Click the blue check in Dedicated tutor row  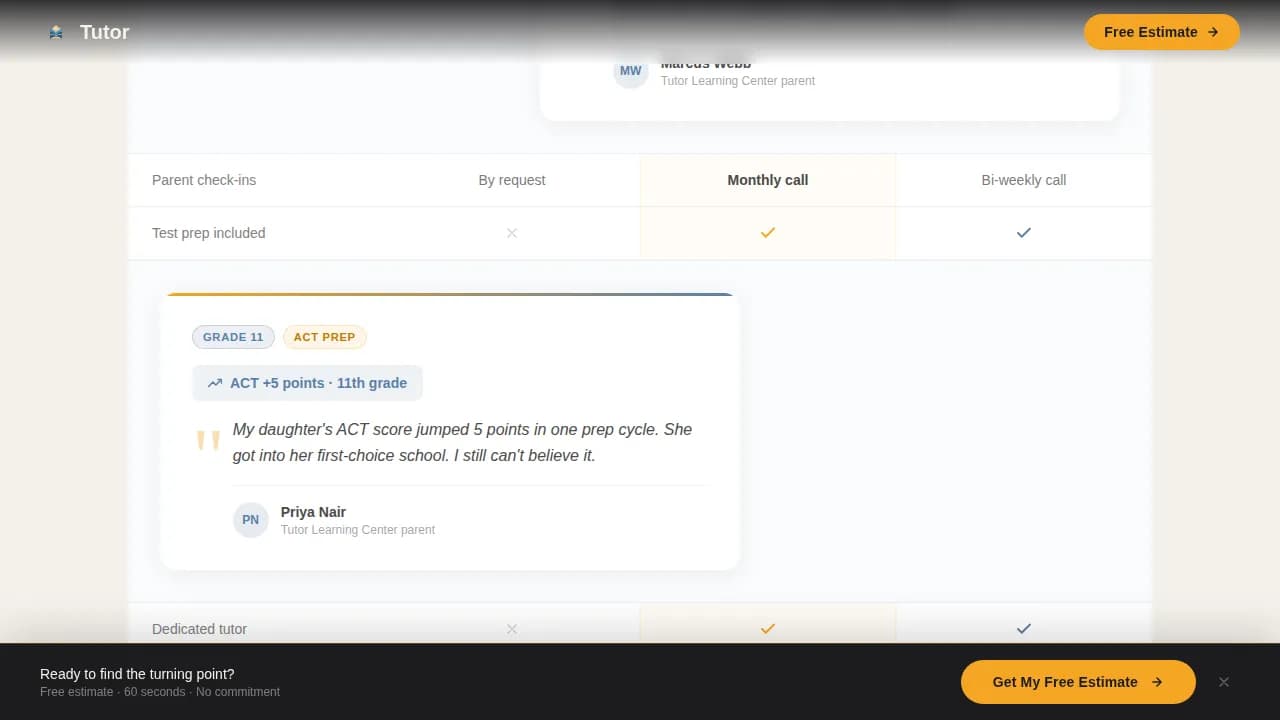[1024, 629]
